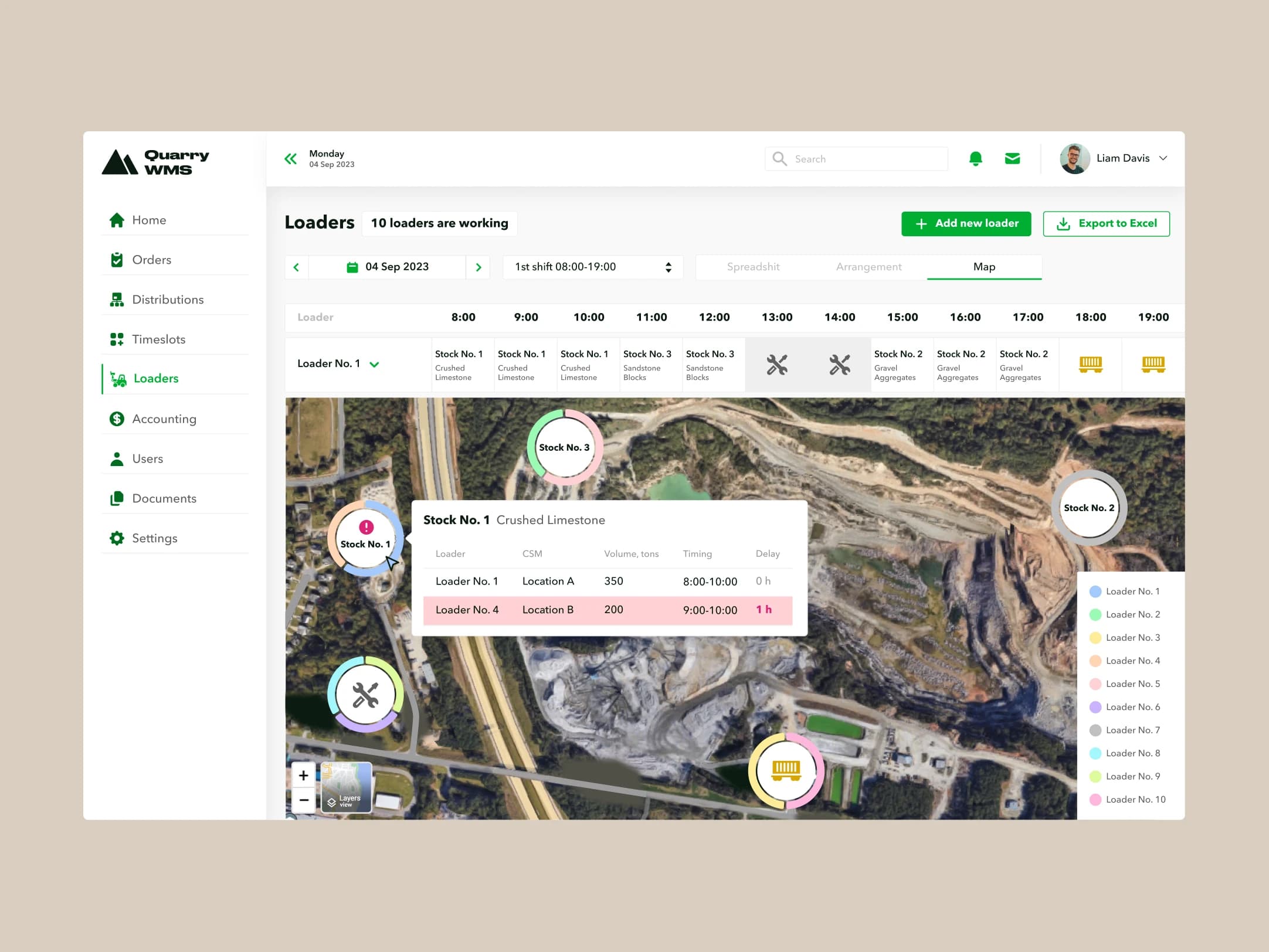Toggle Loader No. 3 yellow legend swatch
Image resolution: width=1269 pixels, height=952 pixels.
pyautogui.click(x=1095, y=638)
